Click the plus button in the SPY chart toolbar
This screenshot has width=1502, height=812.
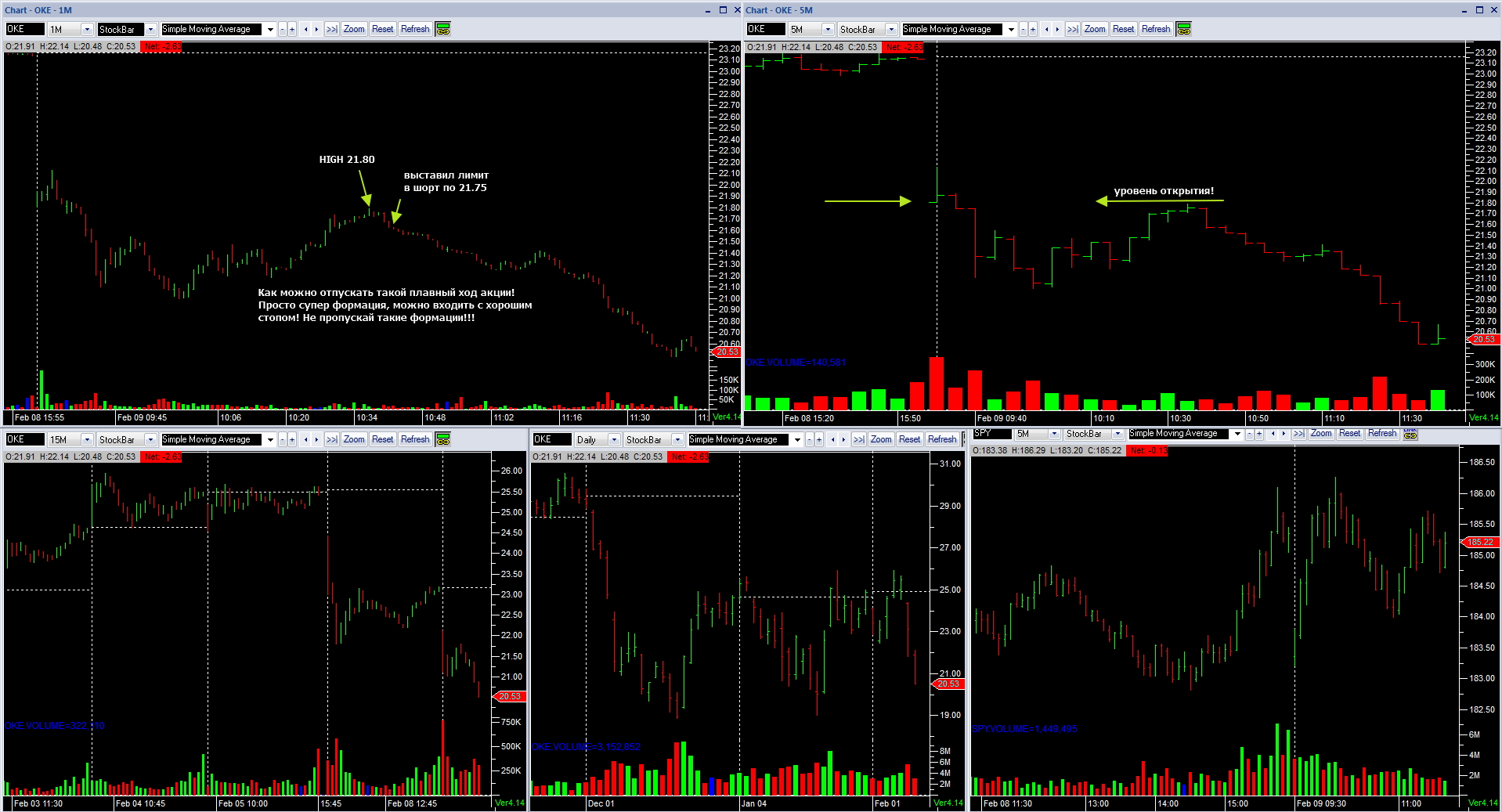click(1259, 433)
